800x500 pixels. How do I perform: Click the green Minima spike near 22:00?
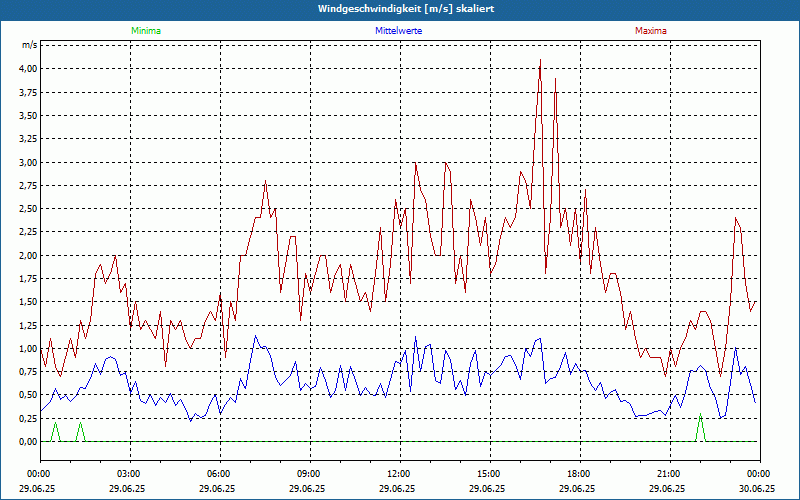pyautogui.click(x=700, y=418)
